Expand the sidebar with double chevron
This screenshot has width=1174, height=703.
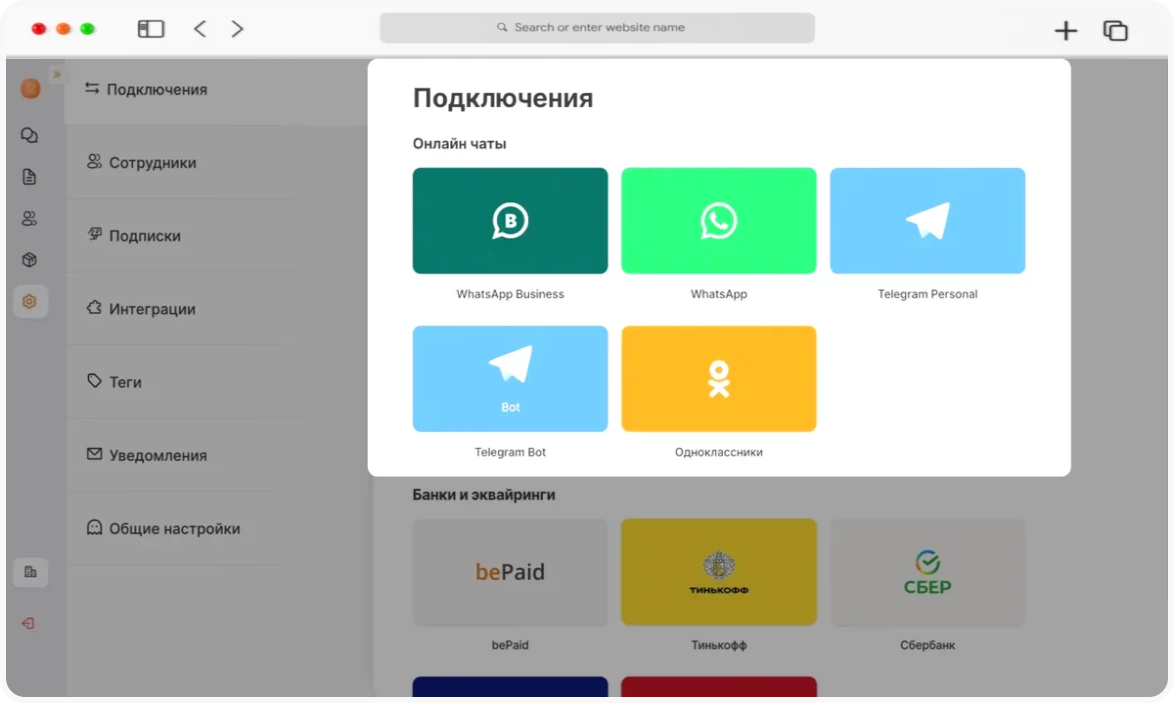pos(57,74)
